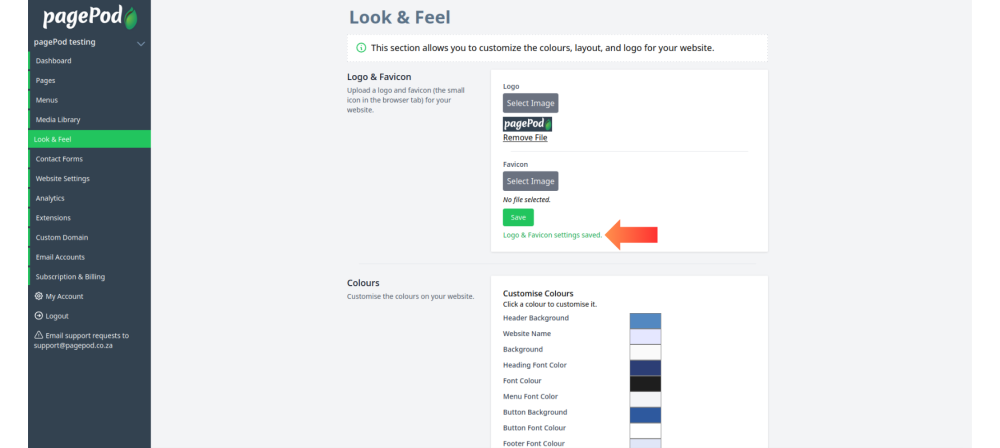Click Select Image button under Favicon
This screenshot has width=1000, height=448.
click(531, 181)
